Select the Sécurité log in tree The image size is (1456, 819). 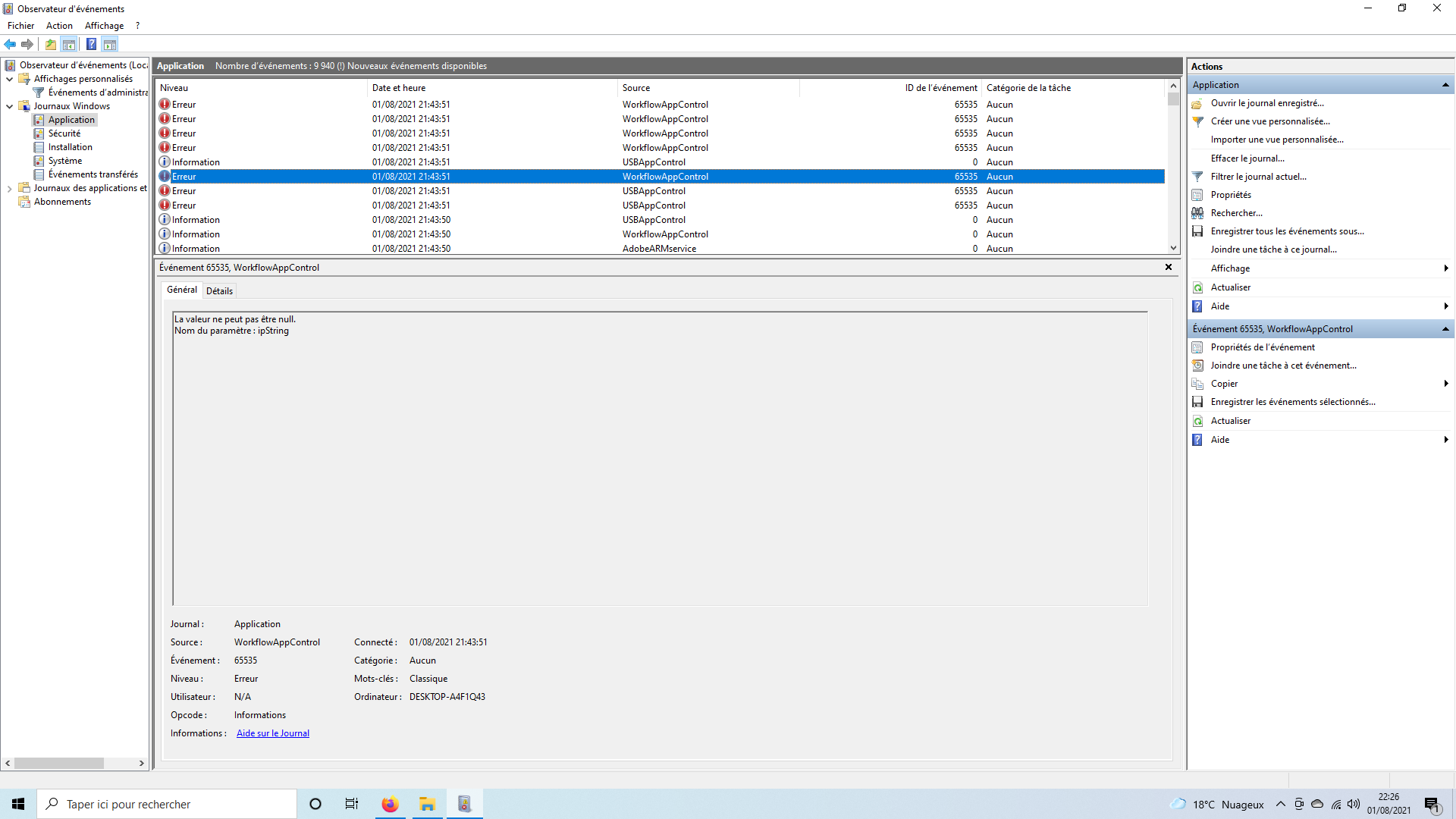(64, 133)
